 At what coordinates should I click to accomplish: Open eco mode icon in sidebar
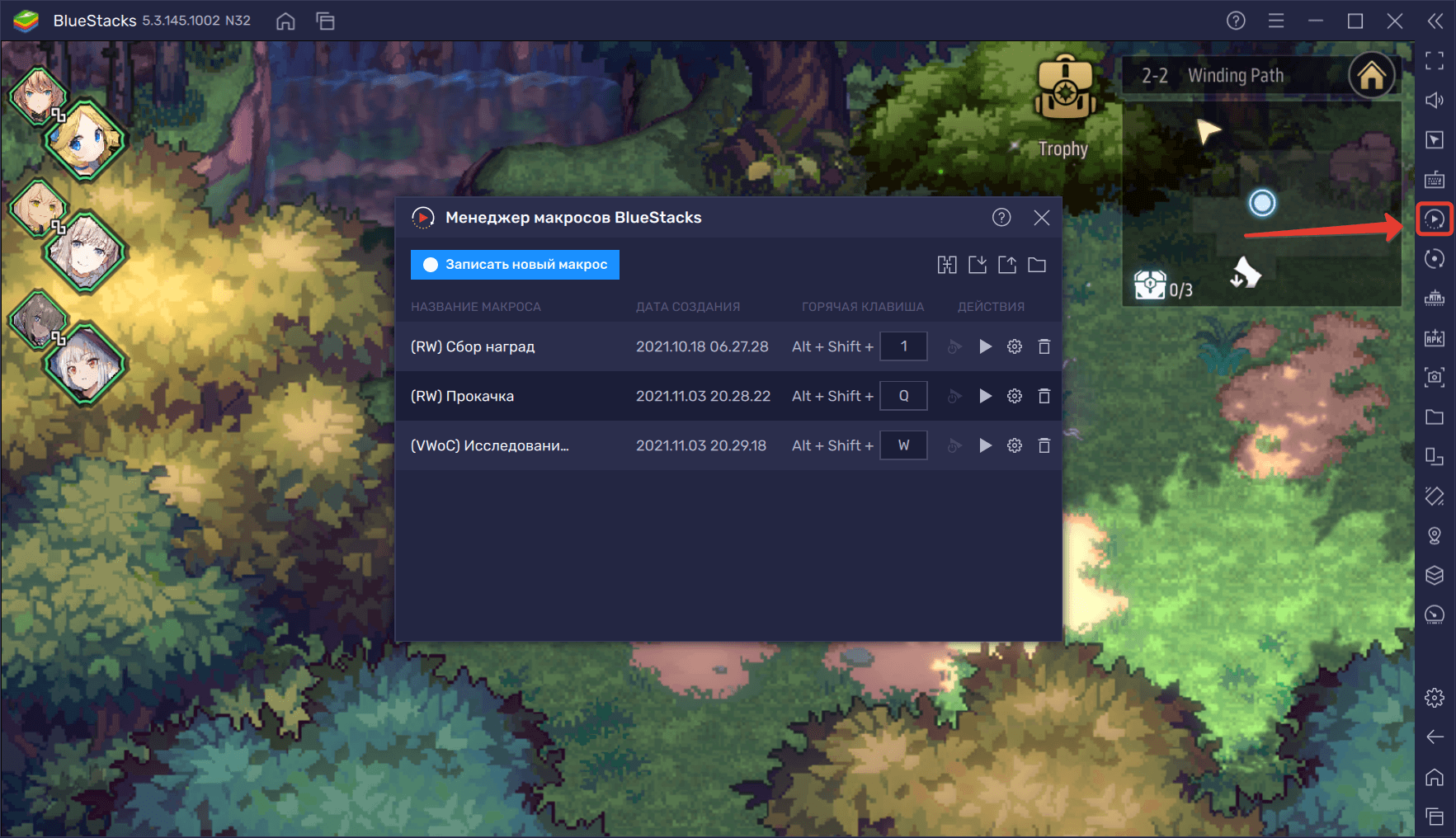point(1435,614)
